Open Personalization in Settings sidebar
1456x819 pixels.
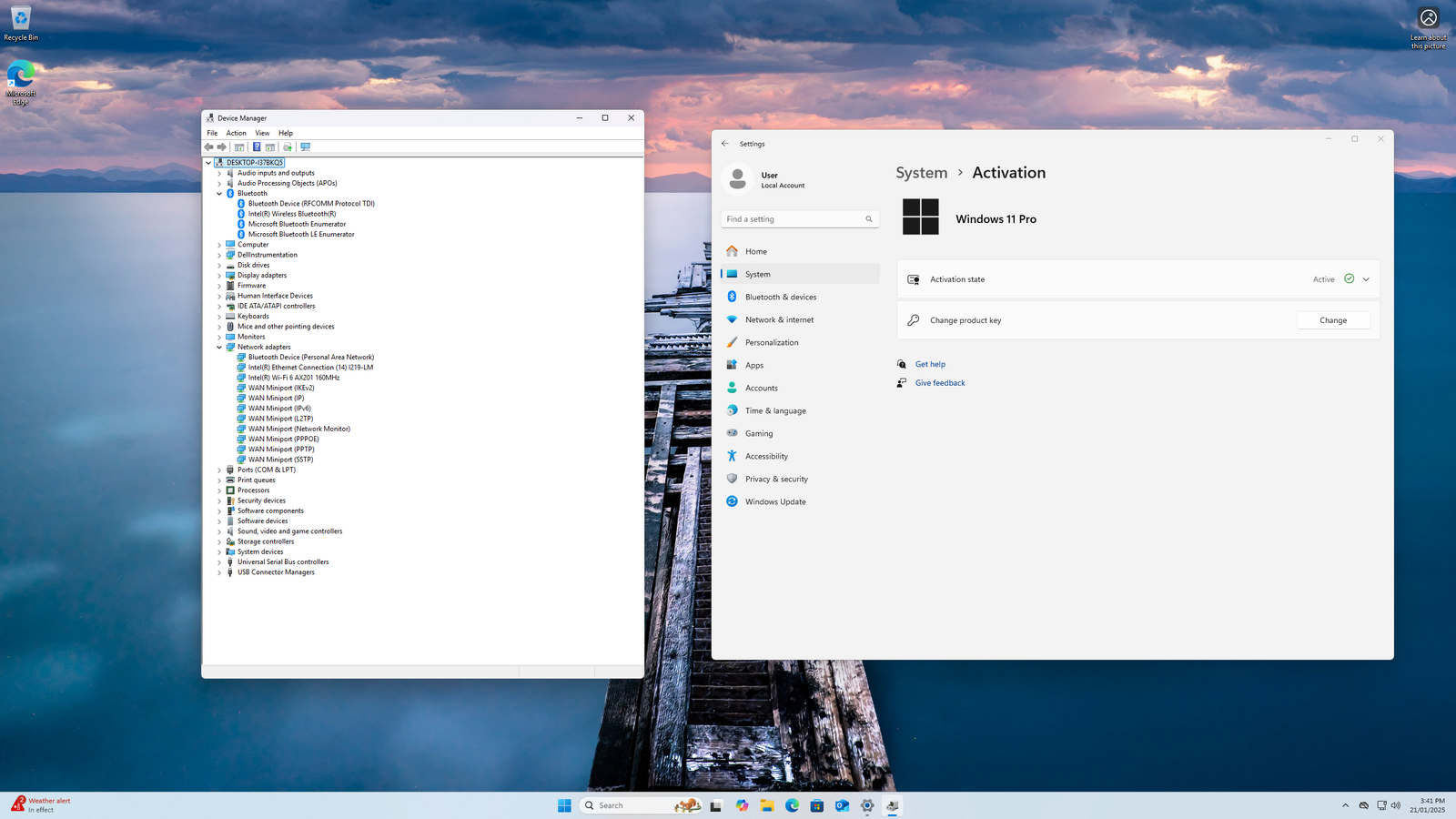(801, 342)
